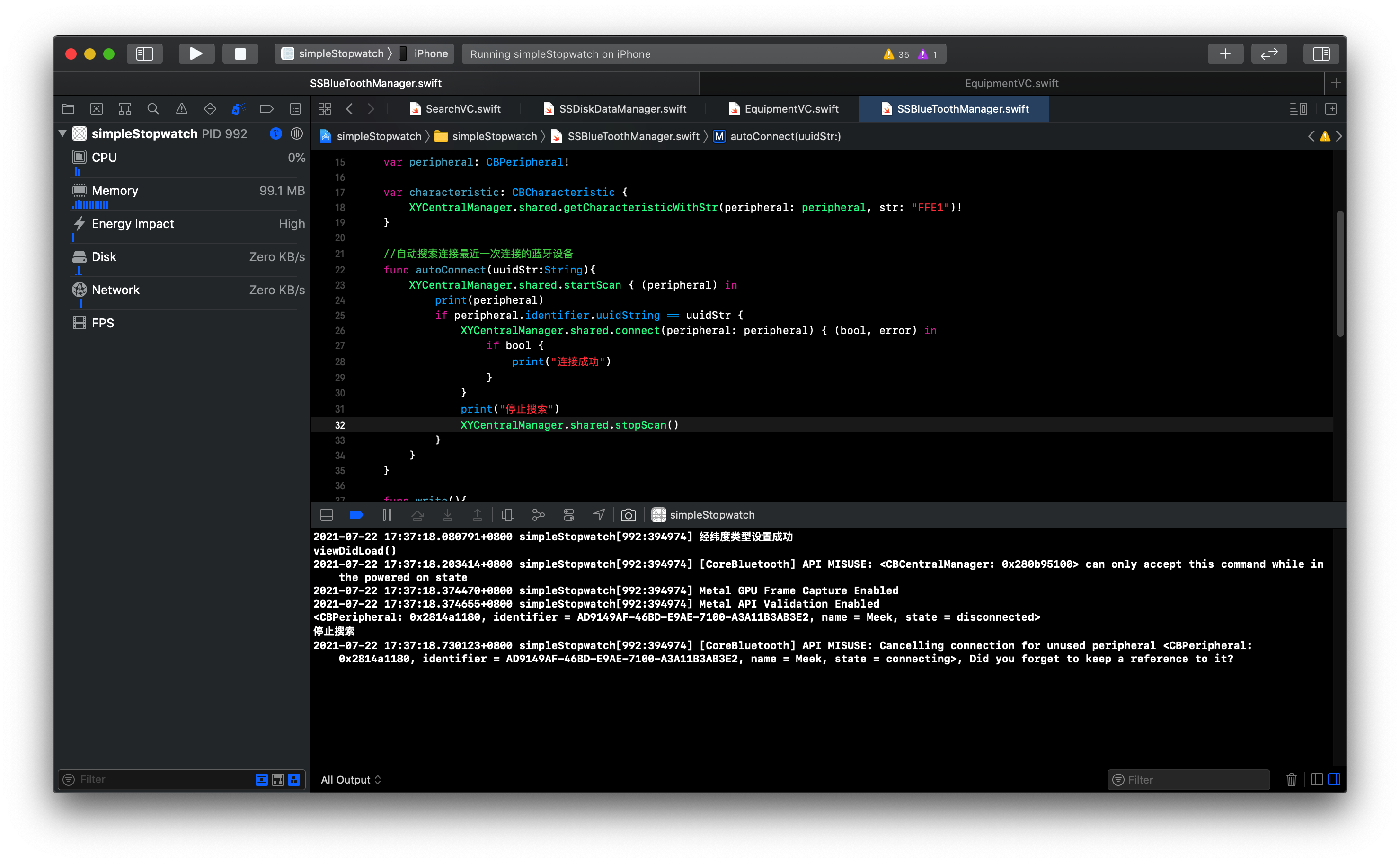Viewport: 1400px width, 863px height.
Task: Click the Run/Play button in toolbar
Action: (196, 54)
